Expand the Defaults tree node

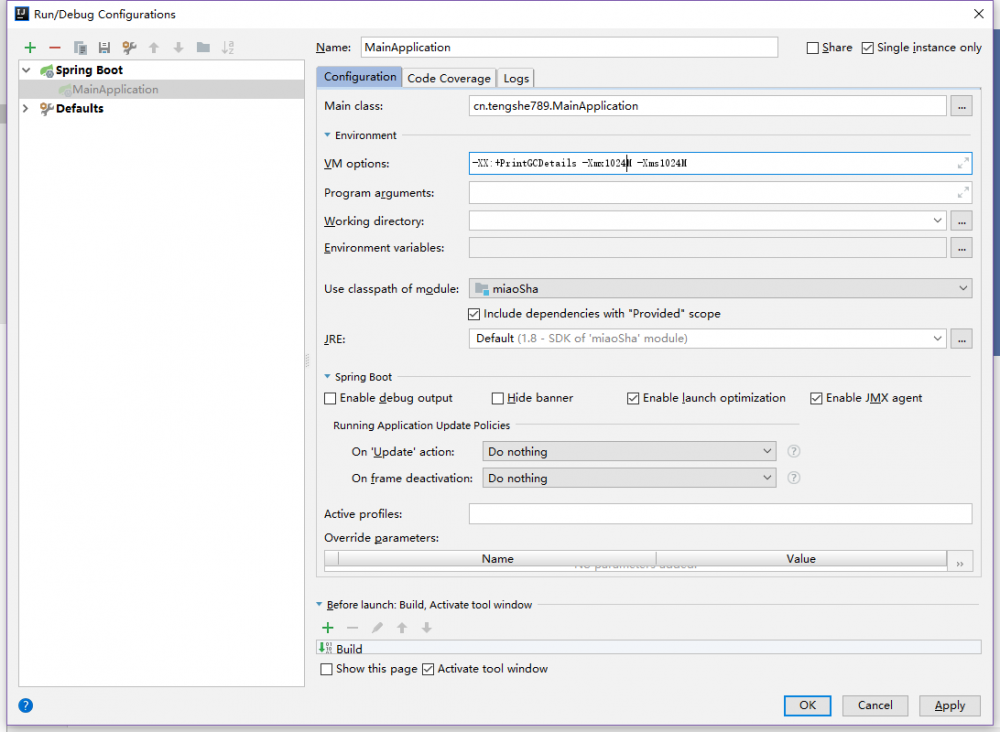coord(26,109)
